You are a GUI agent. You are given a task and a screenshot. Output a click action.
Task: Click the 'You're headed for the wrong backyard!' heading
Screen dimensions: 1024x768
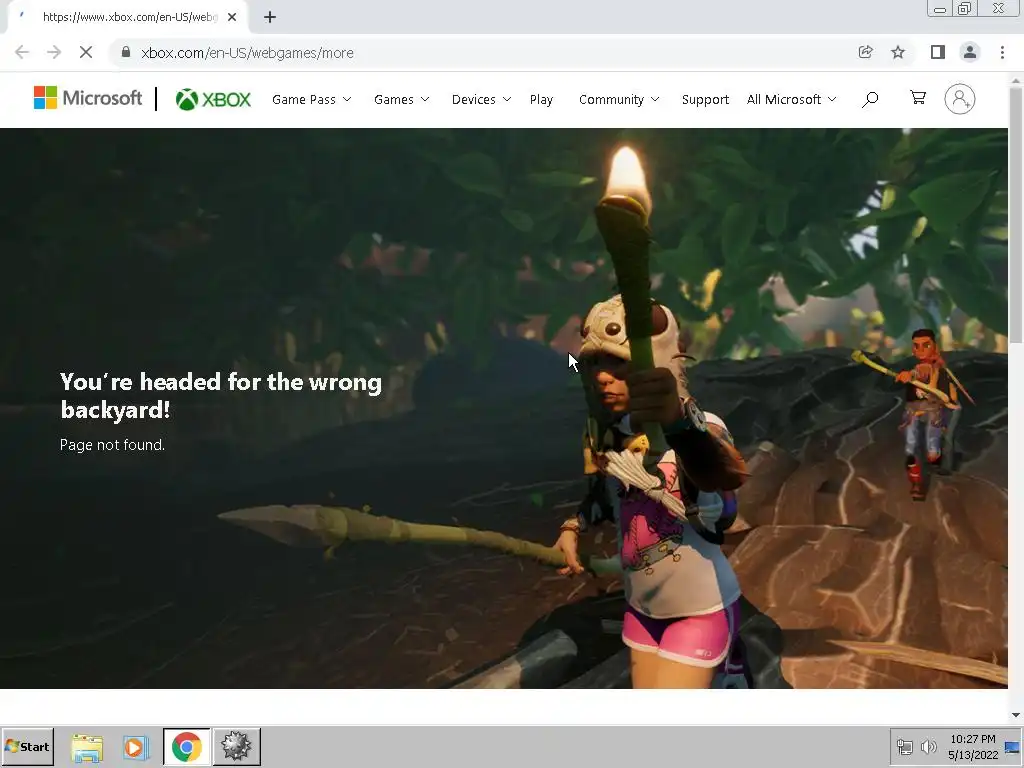221,396
